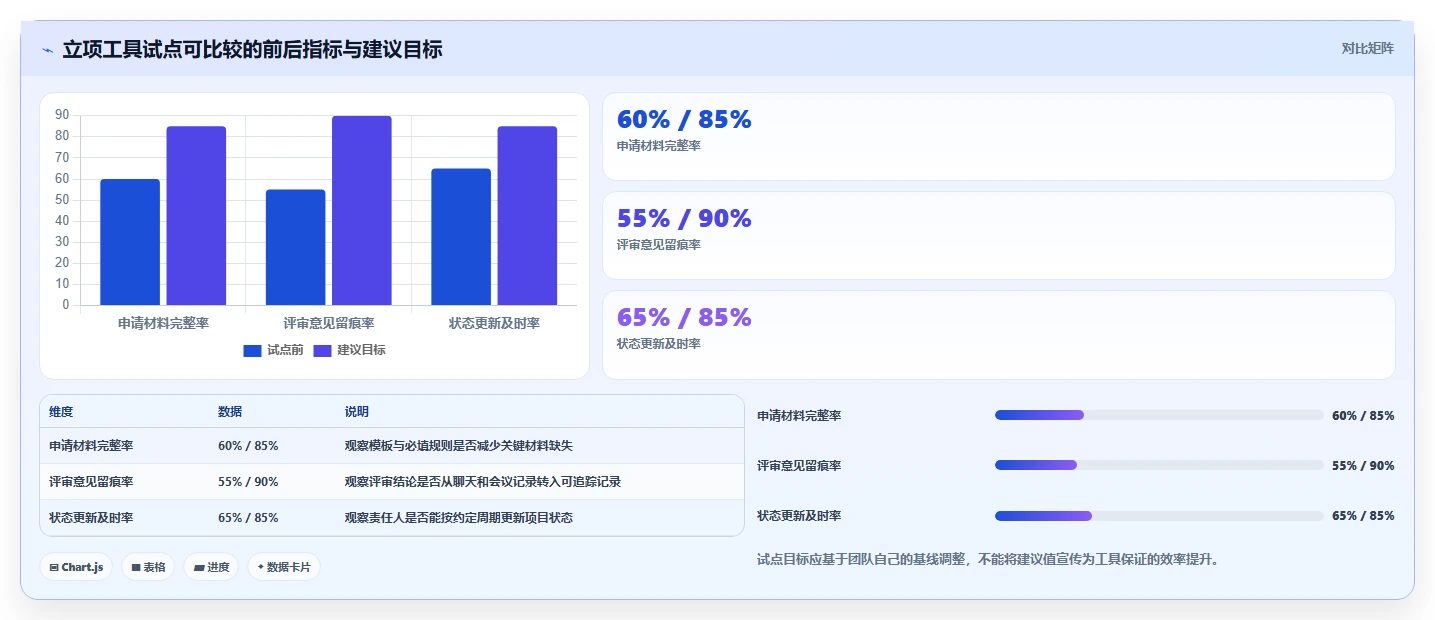The height and width of the screenshot is (620, 1435).
Task: Click the 说明 column header
Action: (357, 412)
